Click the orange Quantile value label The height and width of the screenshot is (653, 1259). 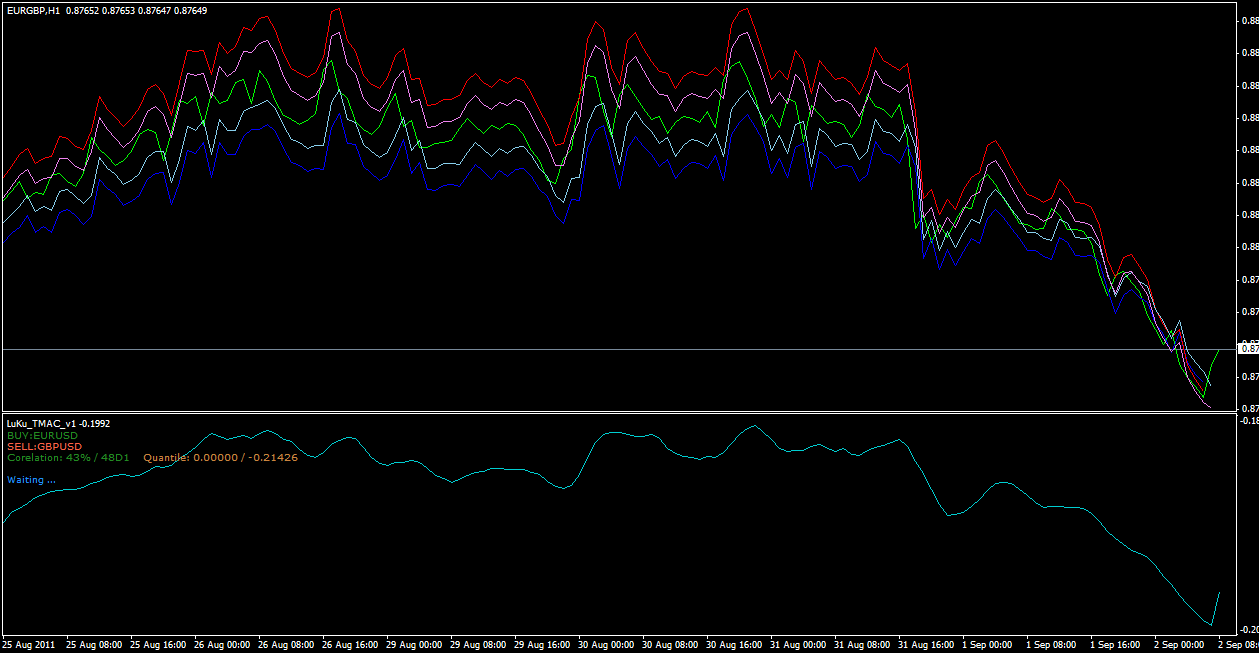point(220,458)
